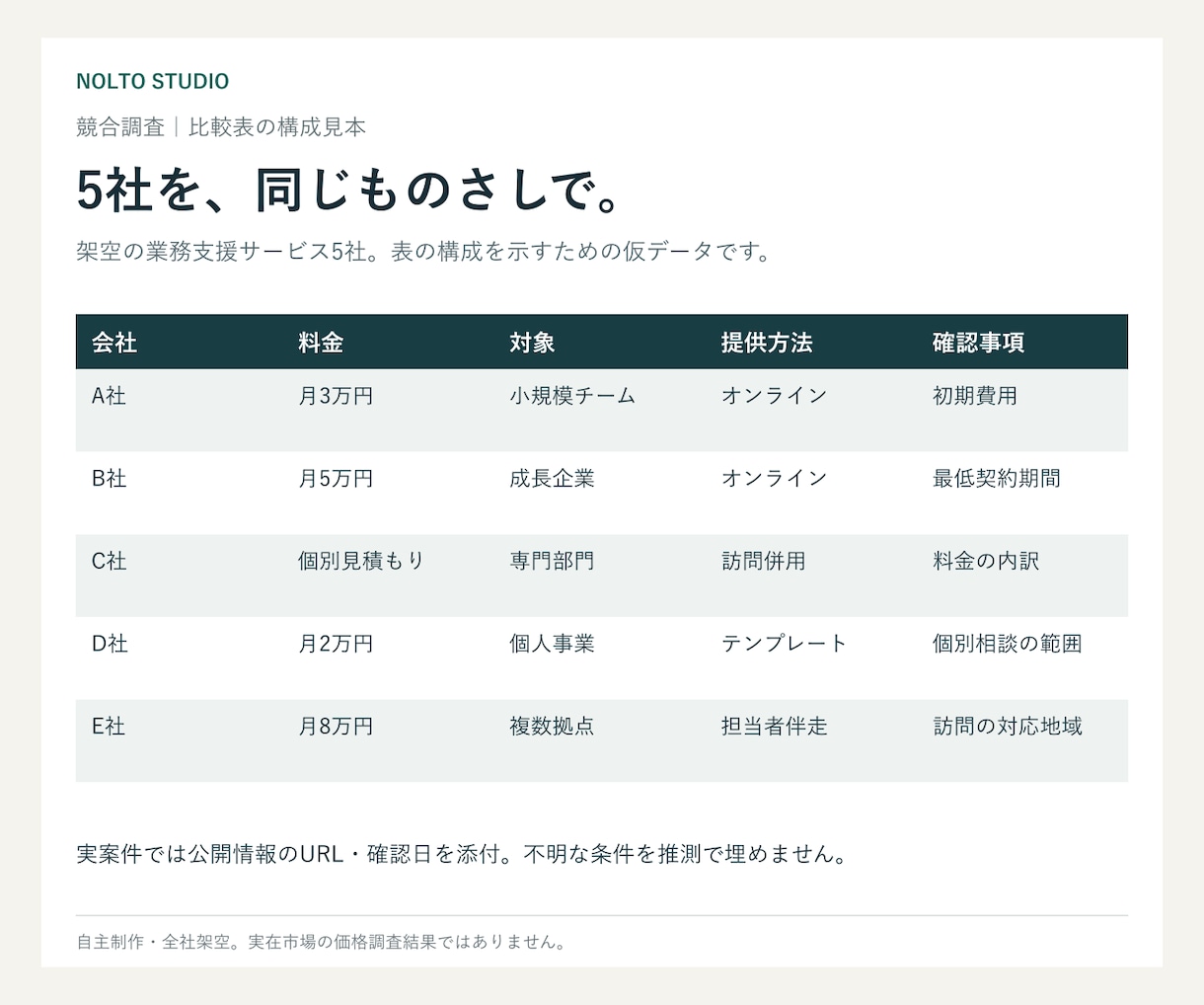The width and height of the screenshot is (1204, 1005).
Task: Click the 訪問の対応地域 cell
Action: click(1008, 727)
